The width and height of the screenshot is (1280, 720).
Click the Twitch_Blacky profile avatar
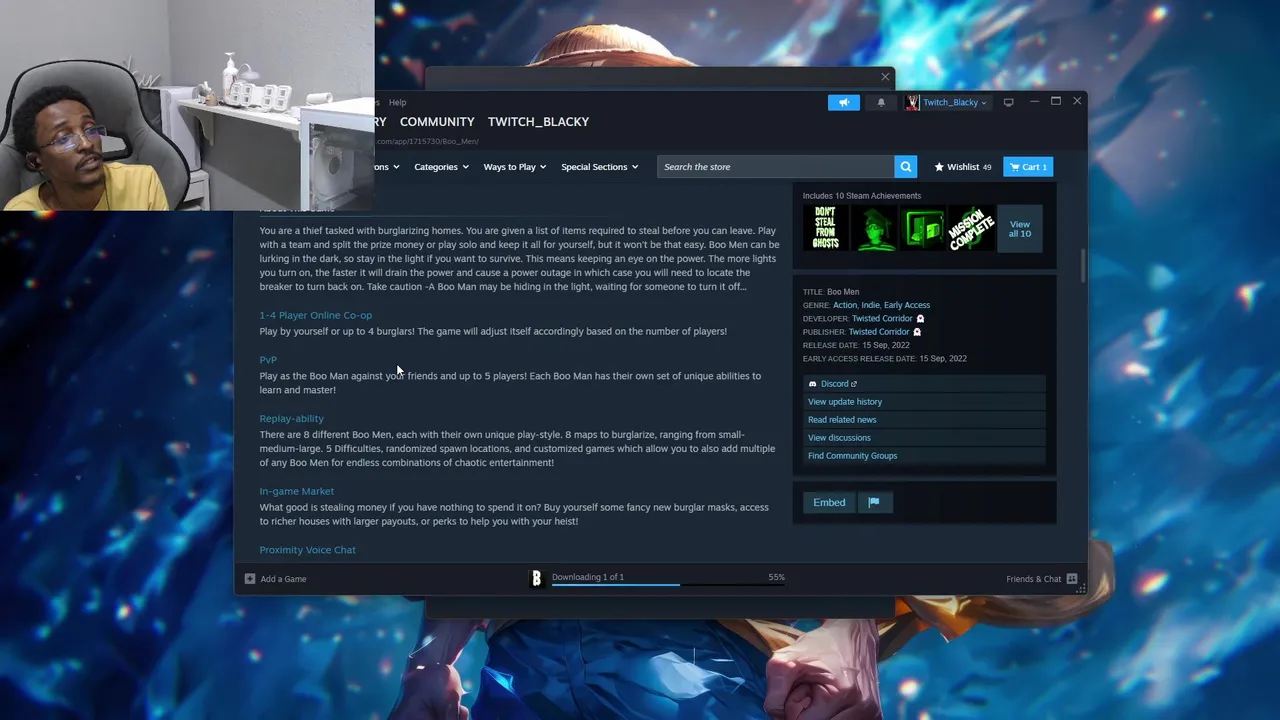pyautogui.click(x=912, y=102)
